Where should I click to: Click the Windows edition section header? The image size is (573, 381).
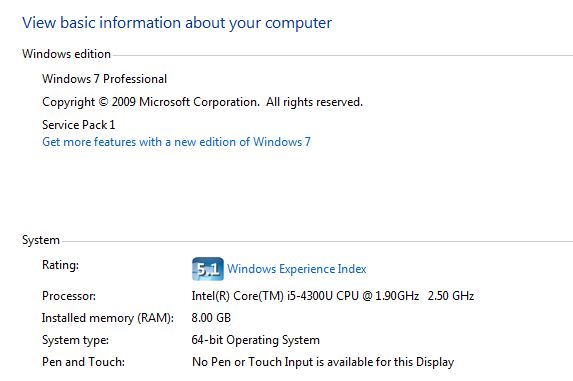pyautogui.click(x=66, y=54)
